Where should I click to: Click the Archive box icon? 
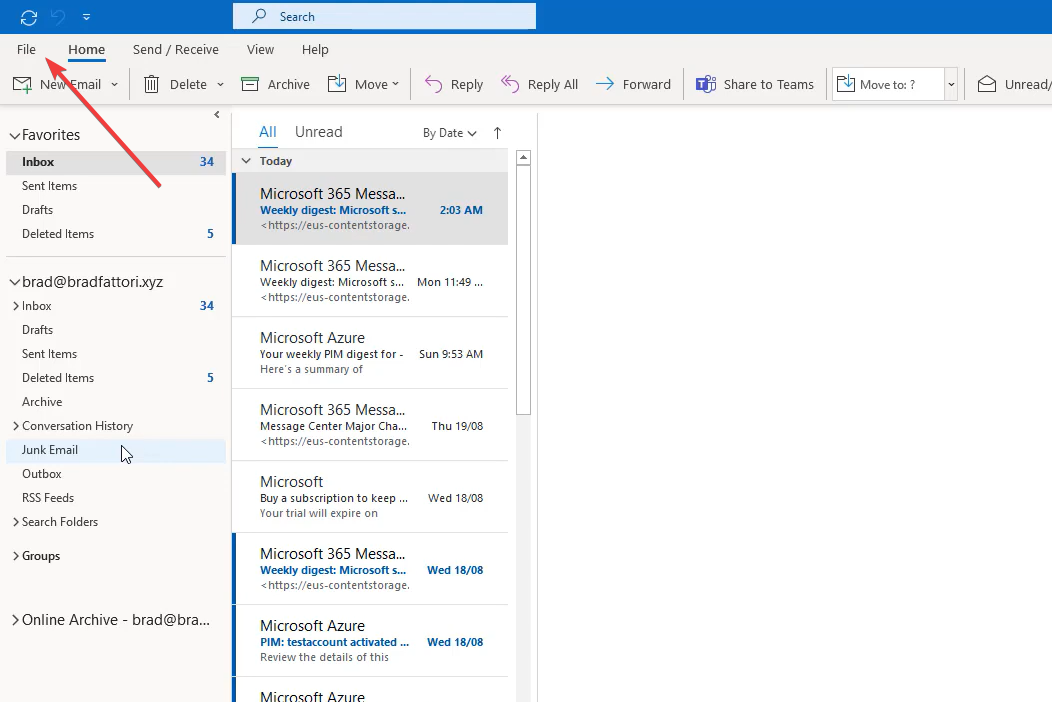250,85
